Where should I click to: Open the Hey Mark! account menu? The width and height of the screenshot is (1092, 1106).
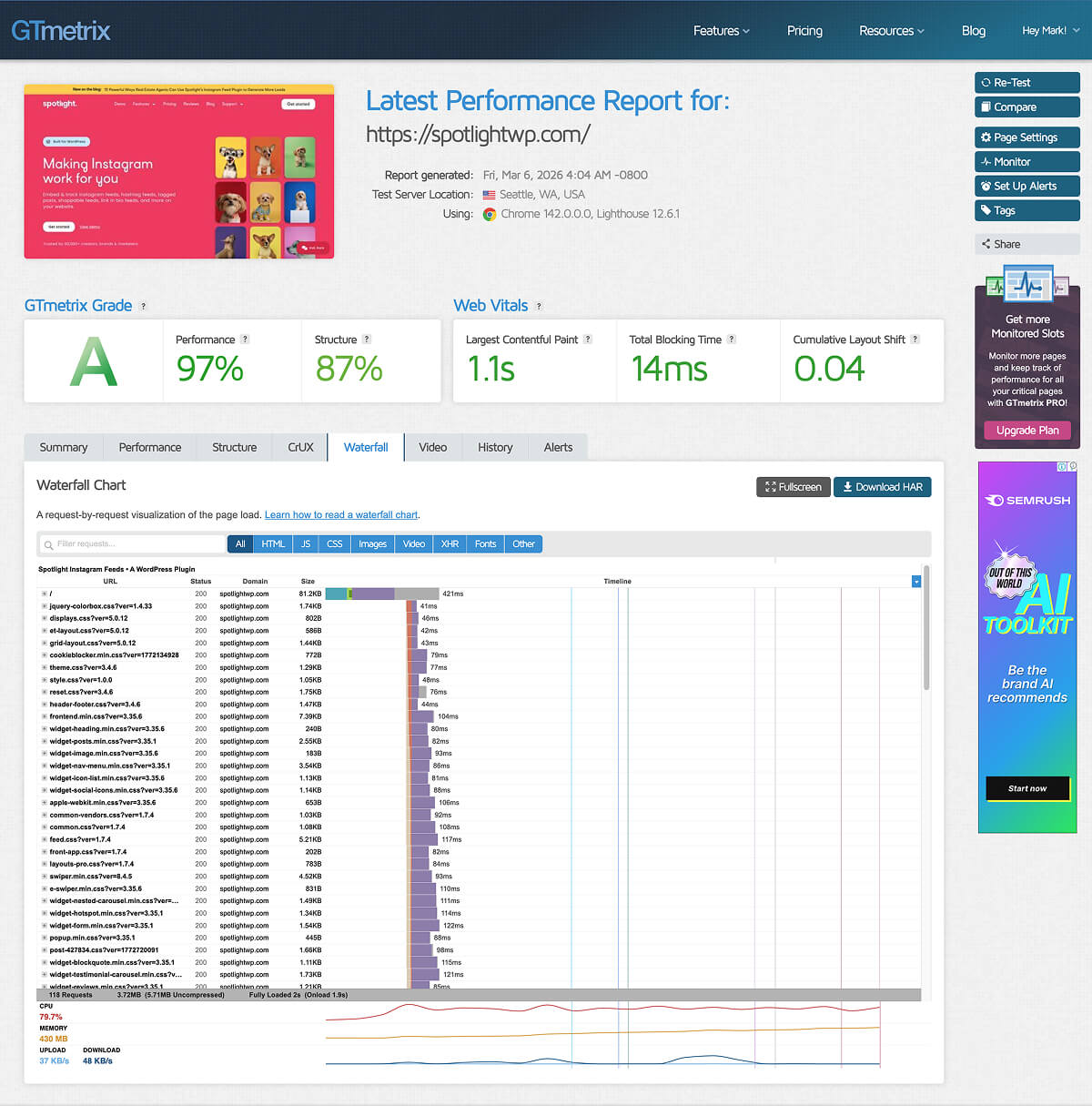click(1050, 31)
